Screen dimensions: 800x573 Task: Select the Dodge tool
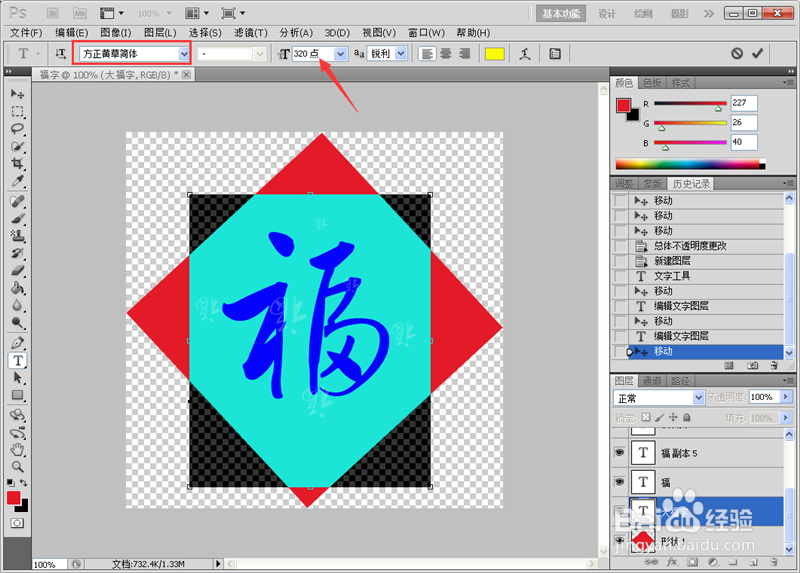pyautogui.click(x=17, y=322)
